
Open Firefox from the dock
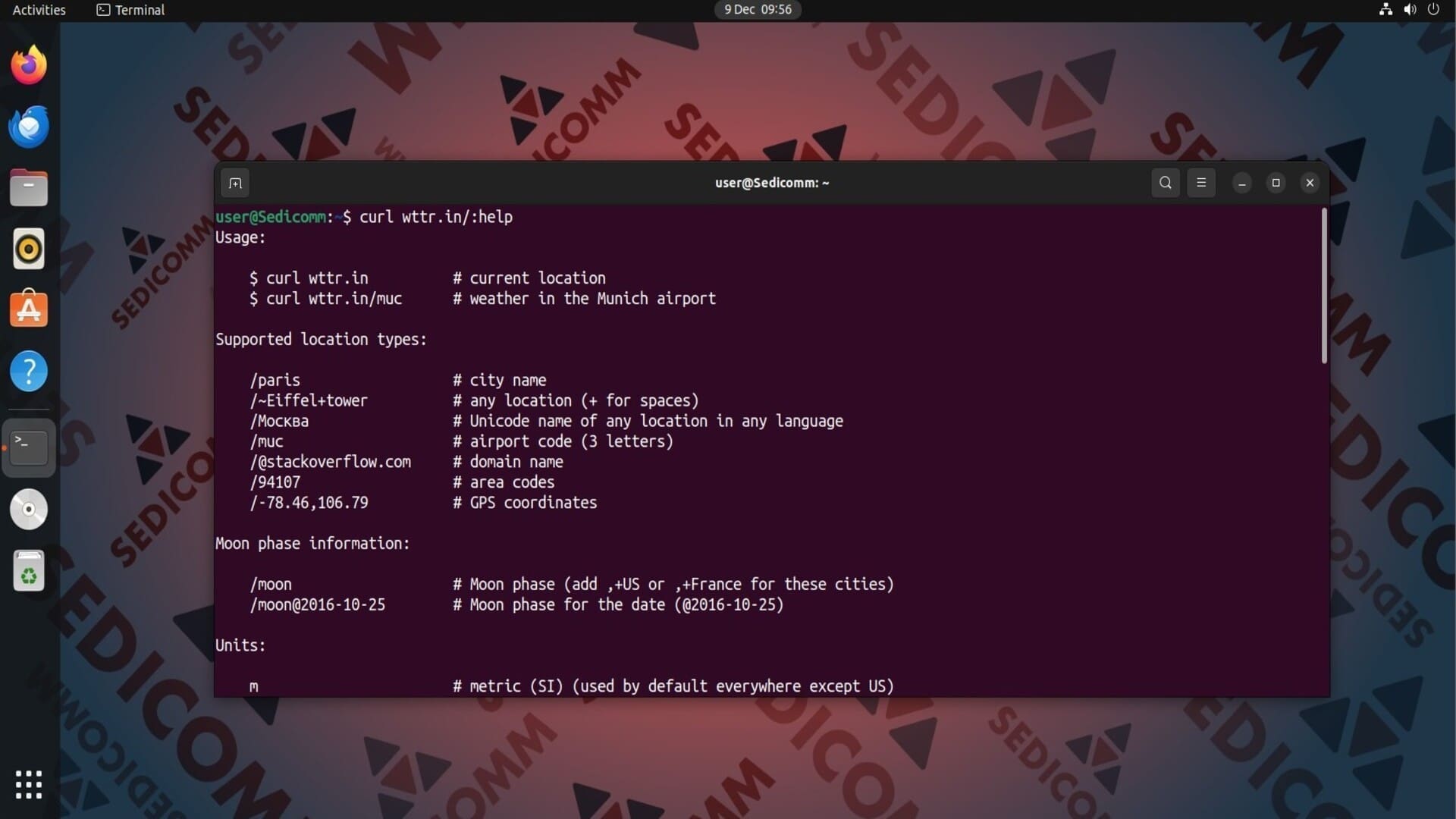29,64
